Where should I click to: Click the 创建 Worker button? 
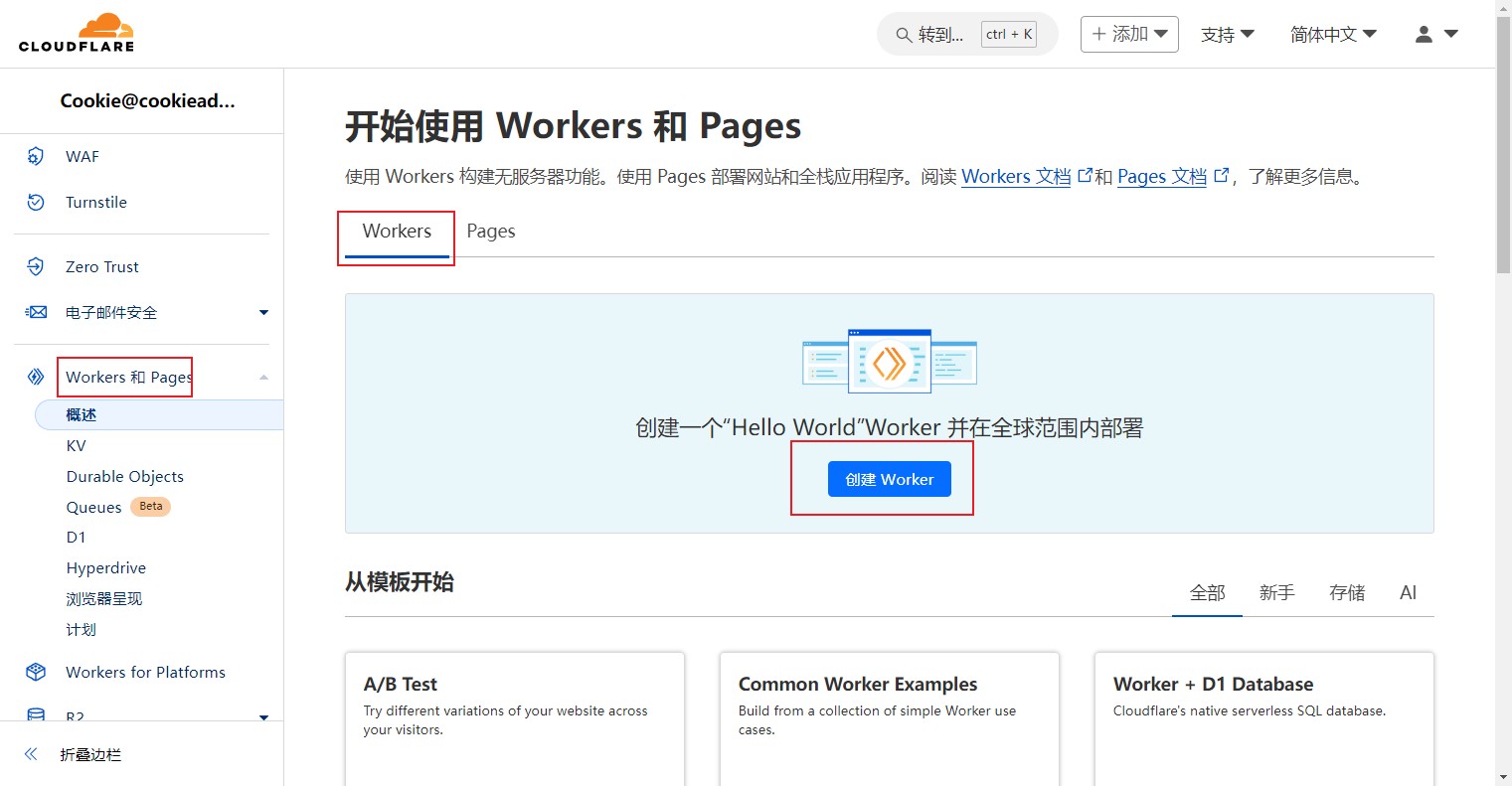889,479
